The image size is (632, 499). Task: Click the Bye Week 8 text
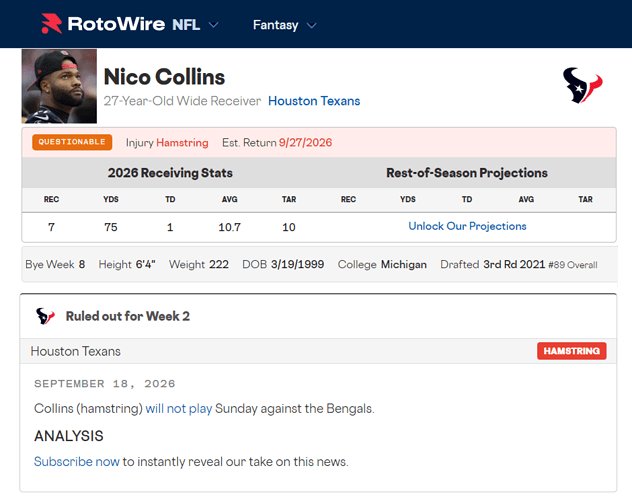pyautogui.click(x=55, y=264)
